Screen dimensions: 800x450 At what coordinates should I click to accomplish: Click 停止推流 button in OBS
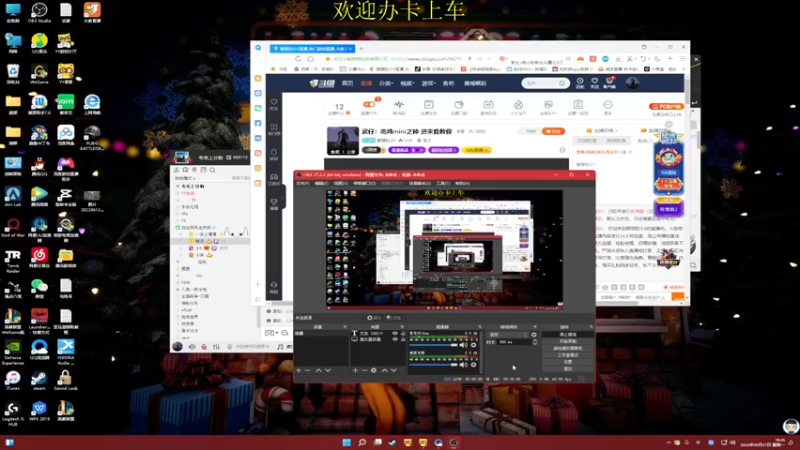(568, 335)
